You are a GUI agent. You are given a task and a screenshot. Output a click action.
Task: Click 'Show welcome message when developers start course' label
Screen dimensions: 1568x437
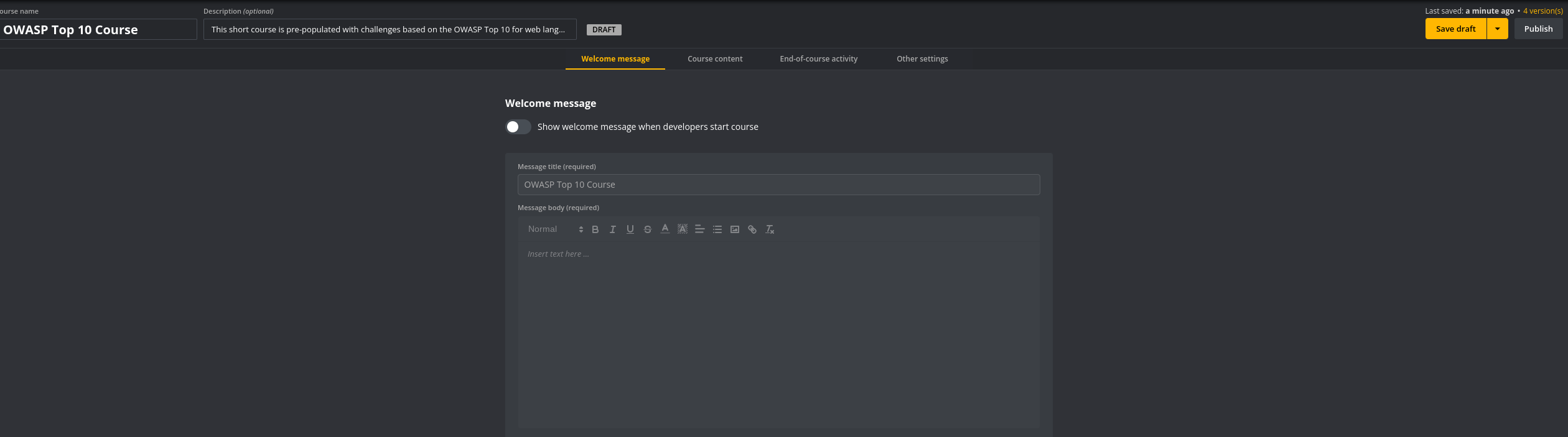pyautogui.click(x=648, y=127)
